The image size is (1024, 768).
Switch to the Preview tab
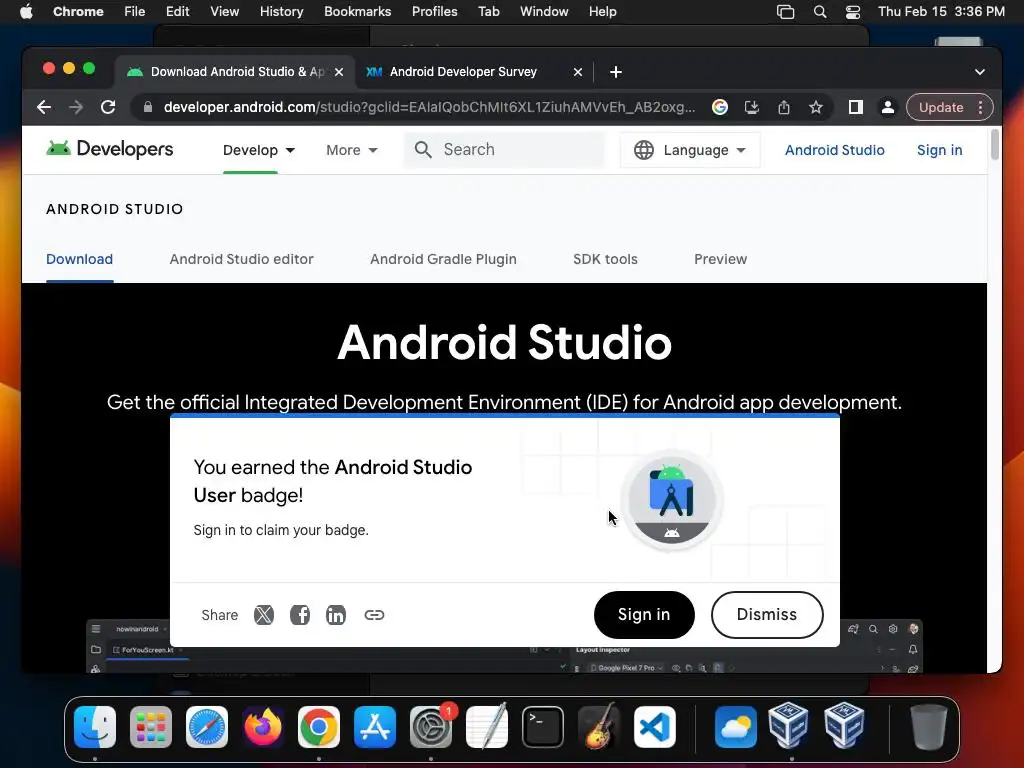point(720,259)
